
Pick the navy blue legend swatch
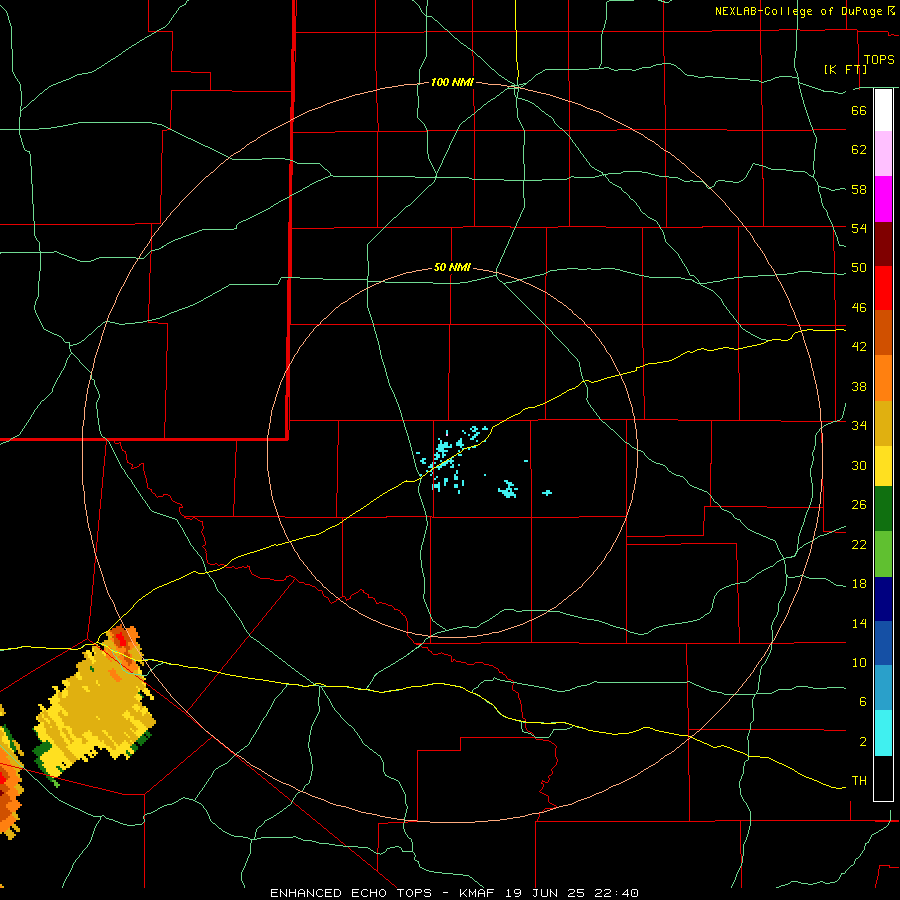(x=883, y=599)
